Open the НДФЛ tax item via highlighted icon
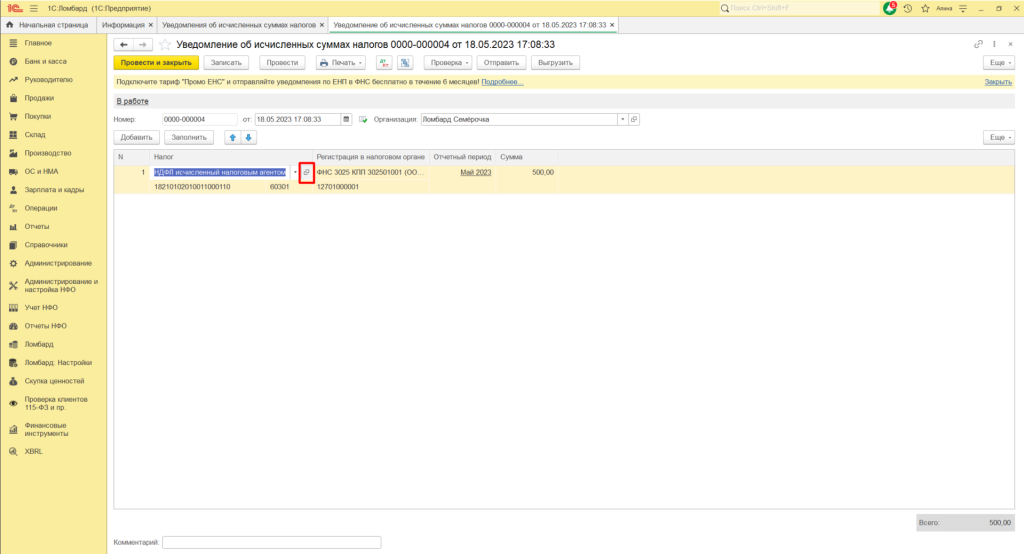Viewport: 1024px width, 554px height. [307, 173]
